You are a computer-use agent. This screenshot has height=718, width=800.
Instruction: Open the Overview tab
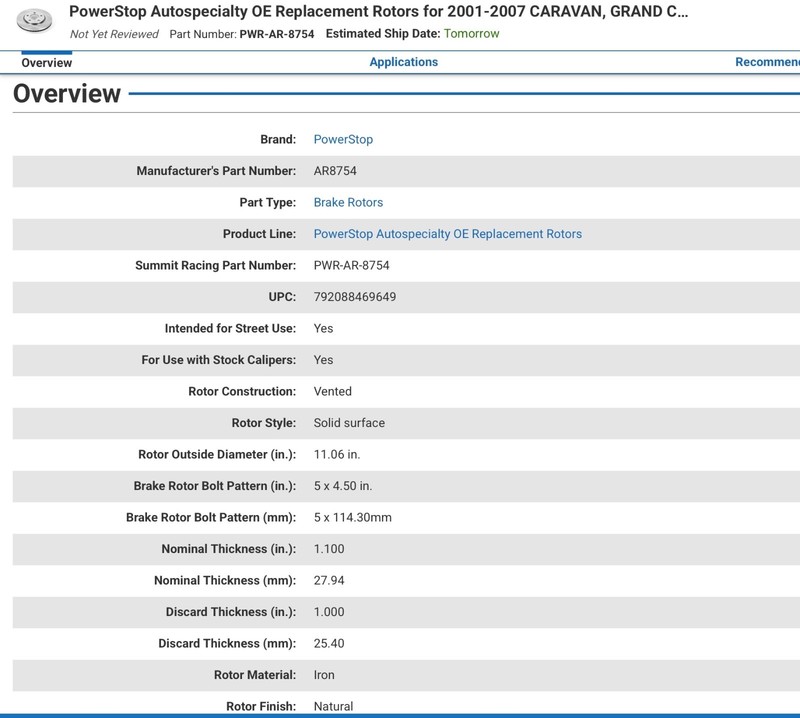tap(46, 63)
